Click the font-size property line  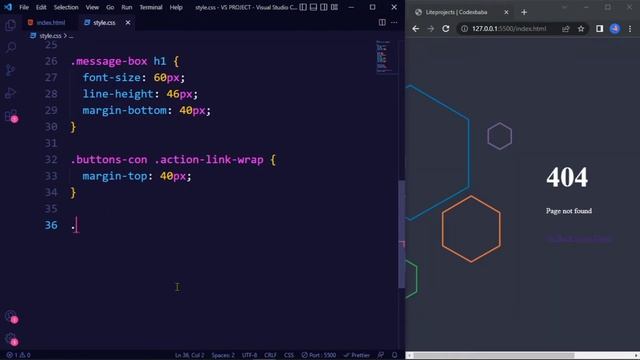(x=133, y=78)
